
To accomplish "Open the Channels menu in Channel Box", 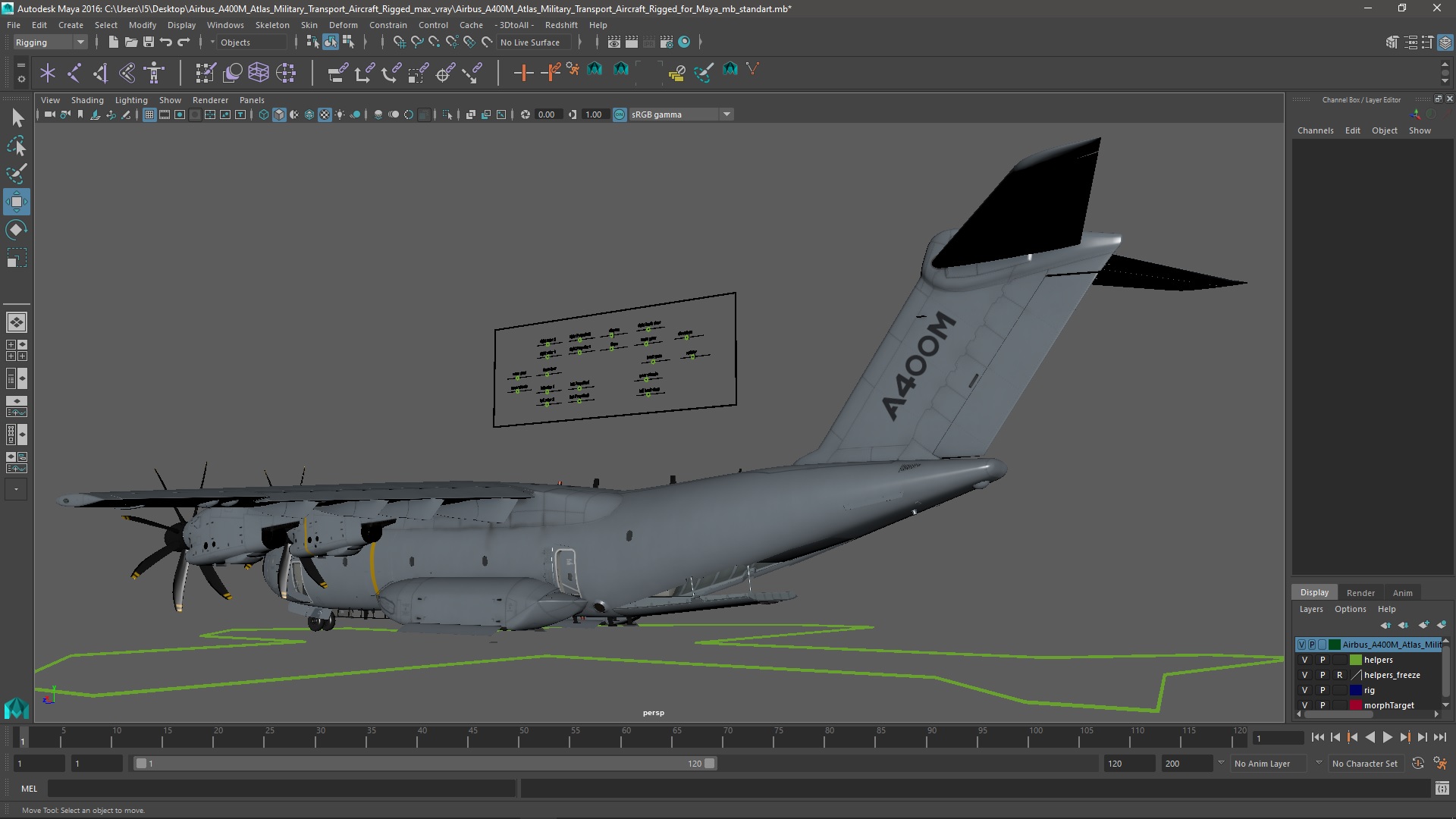I will click(1315, 130).
